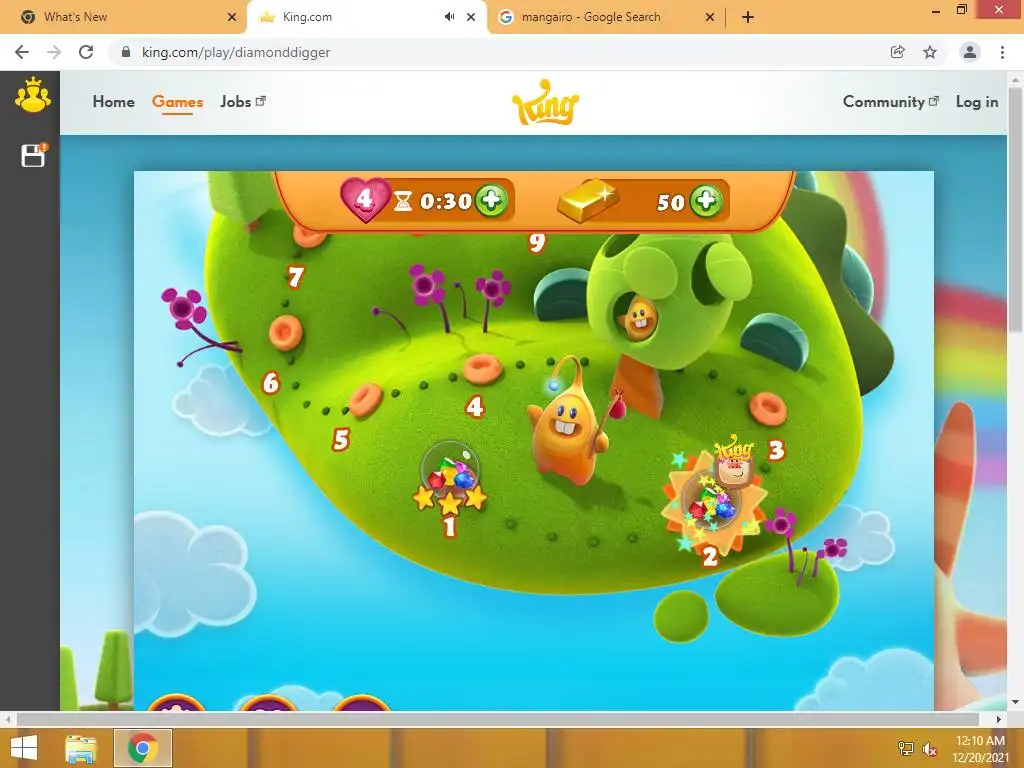Click the 0:30 life timer
The height and width of the screenshot is (768, 1024).
[446, 201]
